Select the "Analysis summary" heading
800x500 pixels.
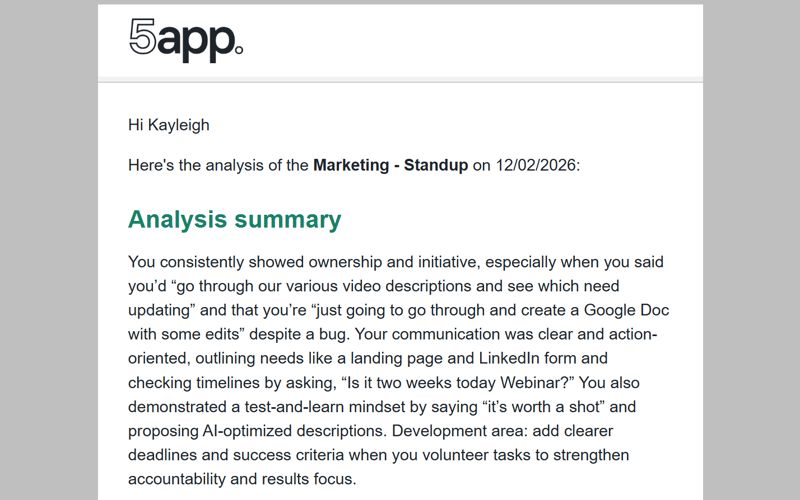[234, 219]
